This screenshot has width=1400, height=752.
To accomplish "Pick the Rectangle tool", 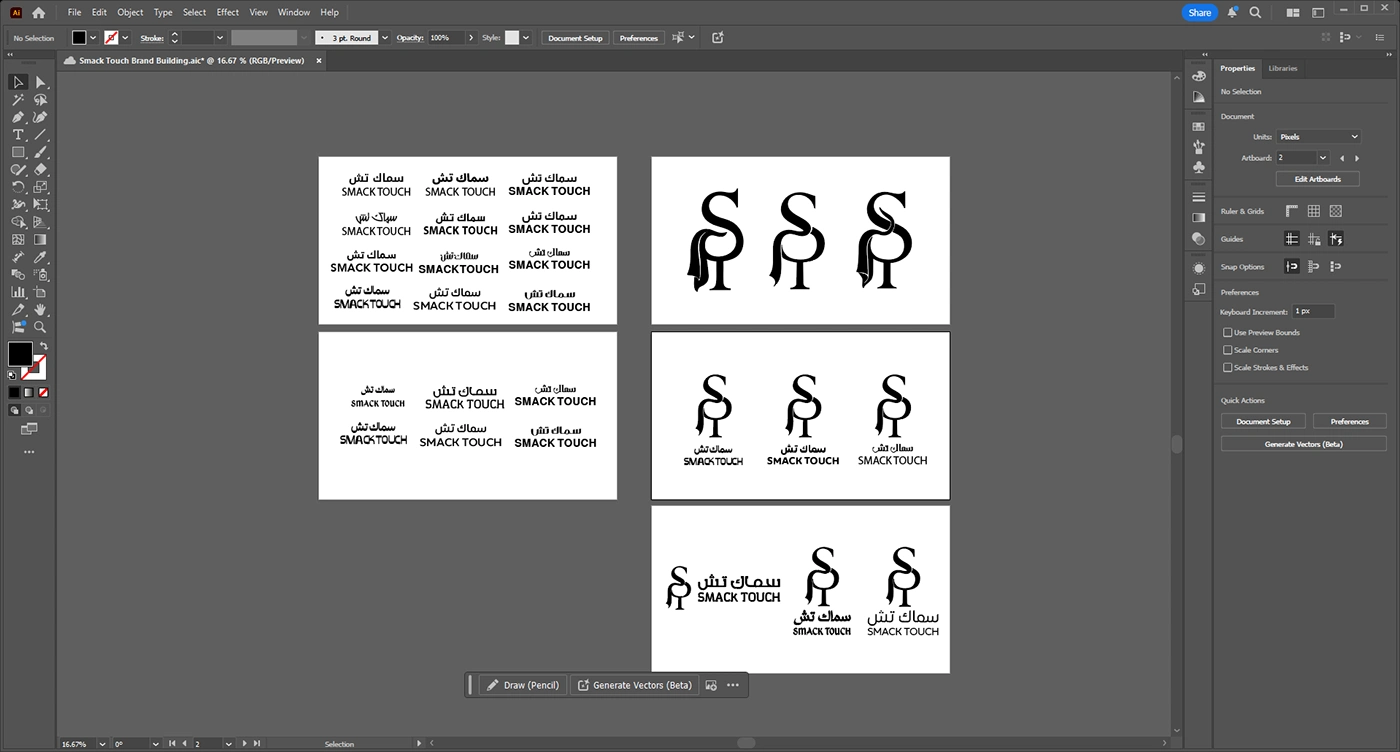I will click(18, 152).
